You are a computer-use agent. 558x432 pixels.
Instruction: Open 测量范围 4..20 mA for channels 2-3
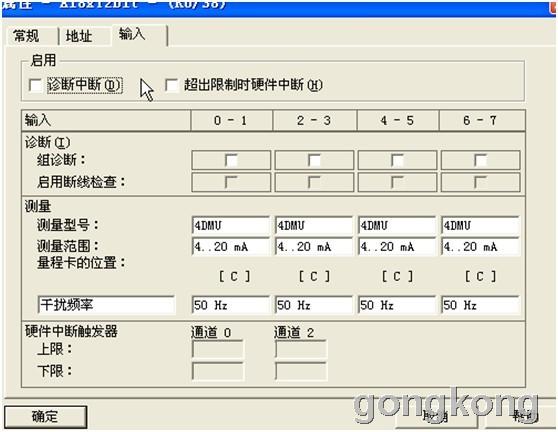point(314,247)
